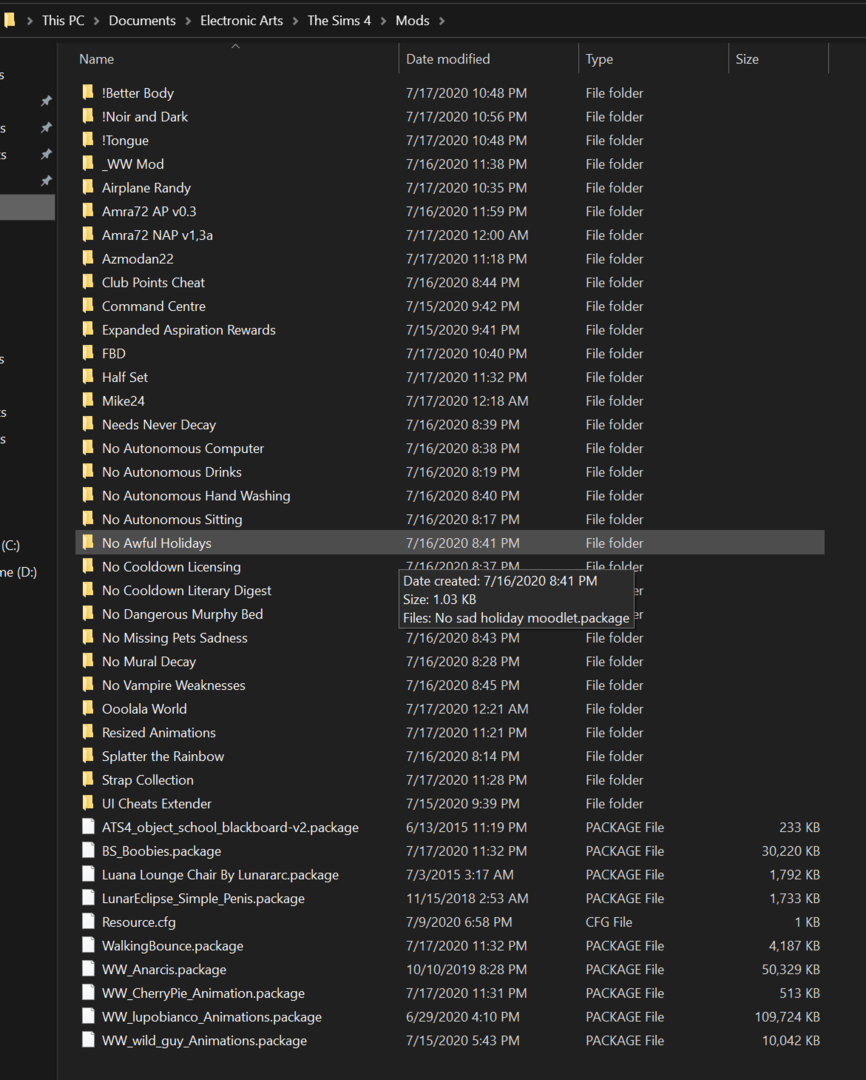Click the Mike24 folder icon
866x1080 pixels.
click(87, 400)
